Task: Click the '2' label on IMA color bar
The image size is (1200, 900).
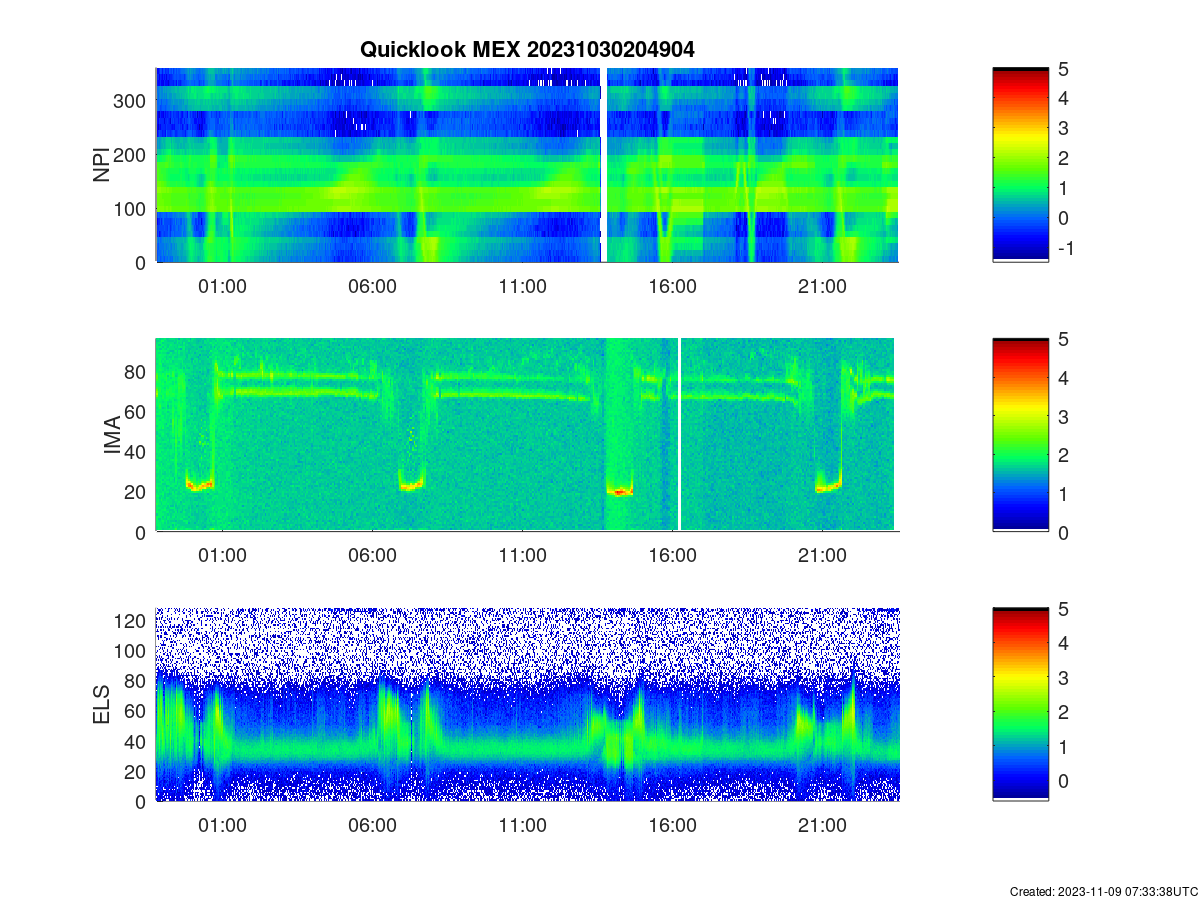Action: click(x=1064, y=455)
